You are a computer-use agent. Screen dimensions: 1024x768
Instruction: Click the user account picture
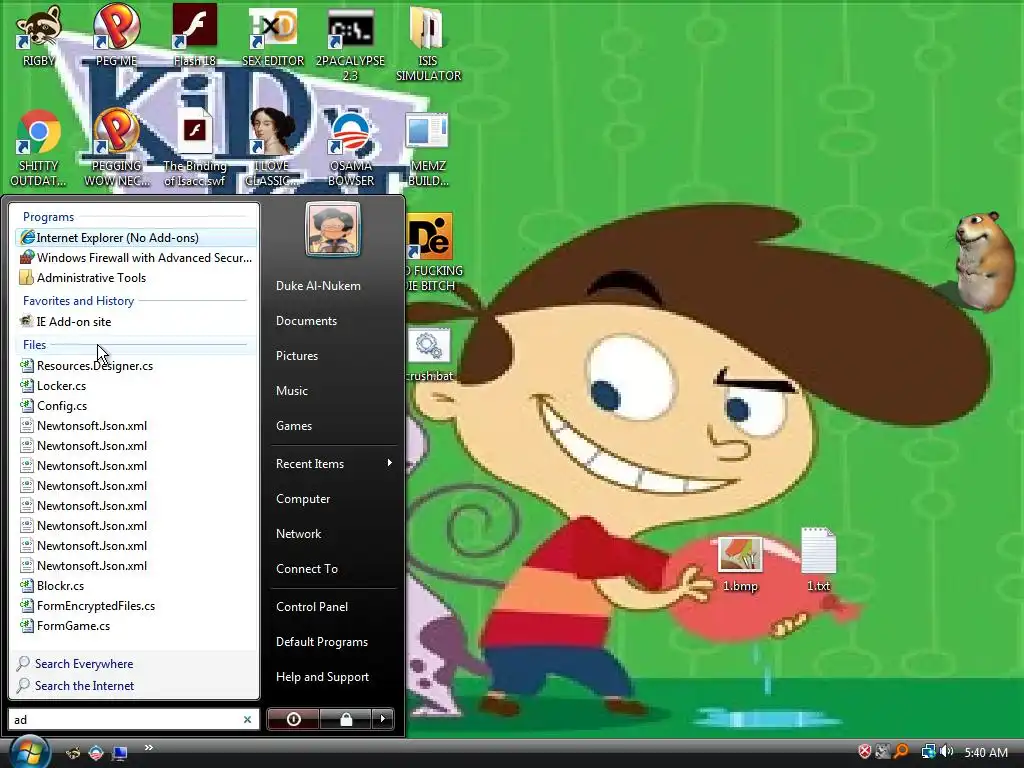[x=333, y=229]
